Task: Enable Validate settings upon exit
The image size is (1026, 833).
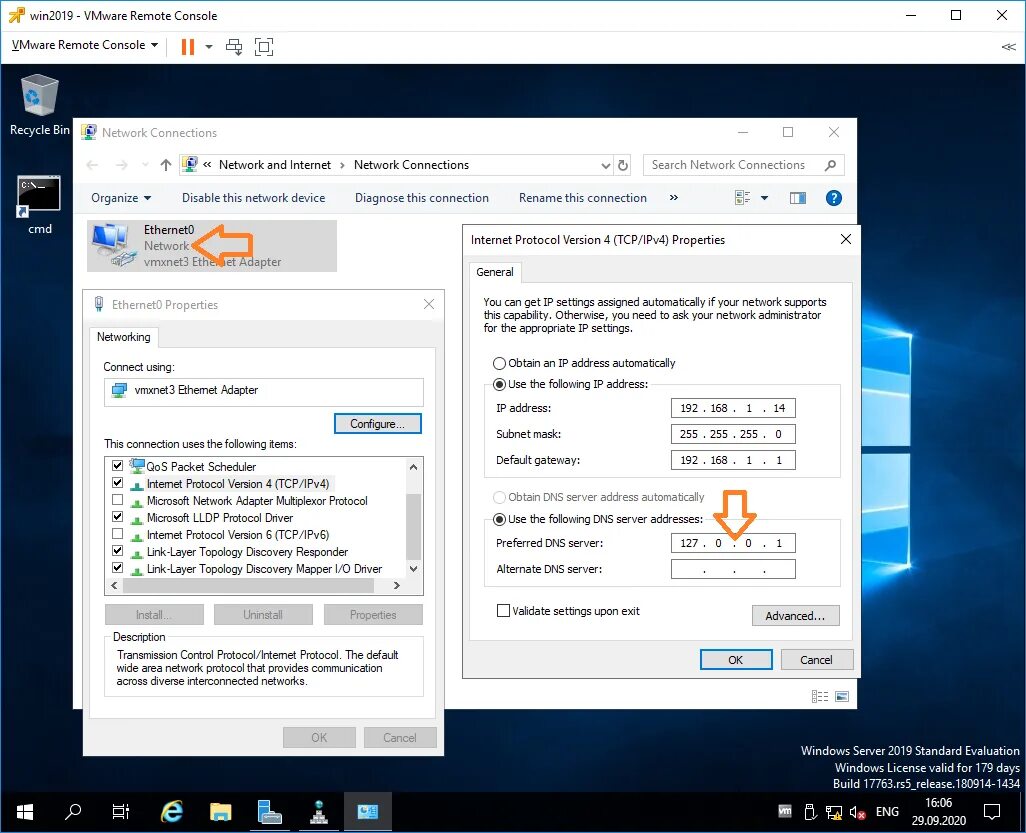Action: tap(503, 611)
